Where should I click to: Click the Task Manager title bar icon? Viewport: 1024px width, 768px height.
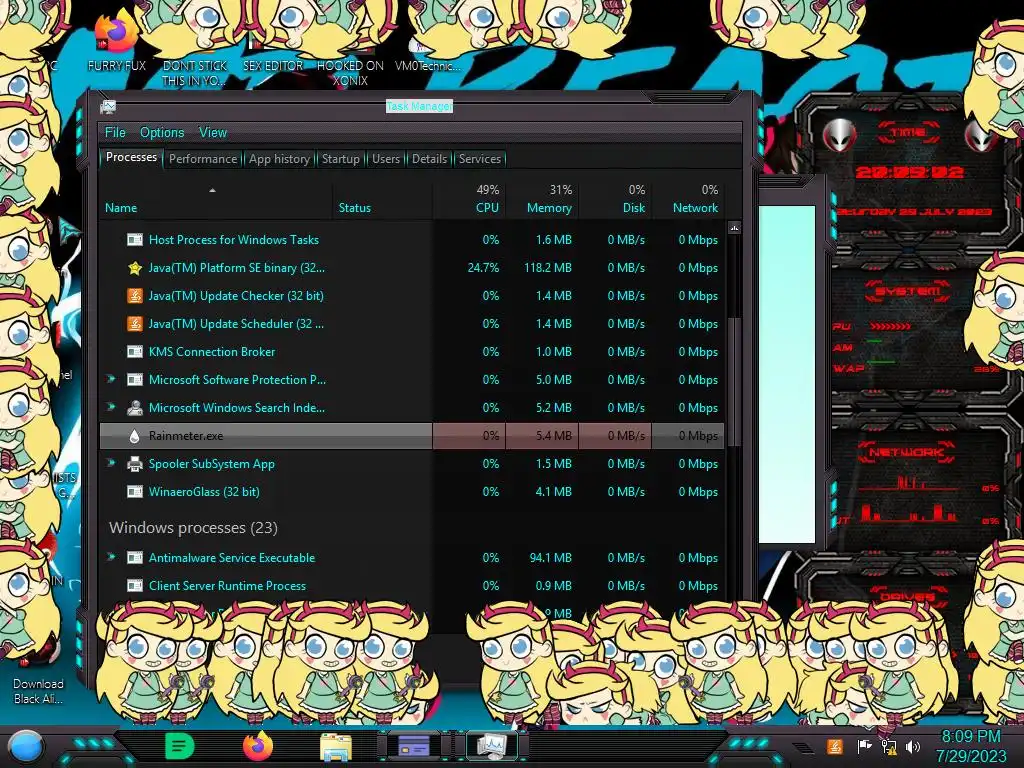tap(108, 106)
